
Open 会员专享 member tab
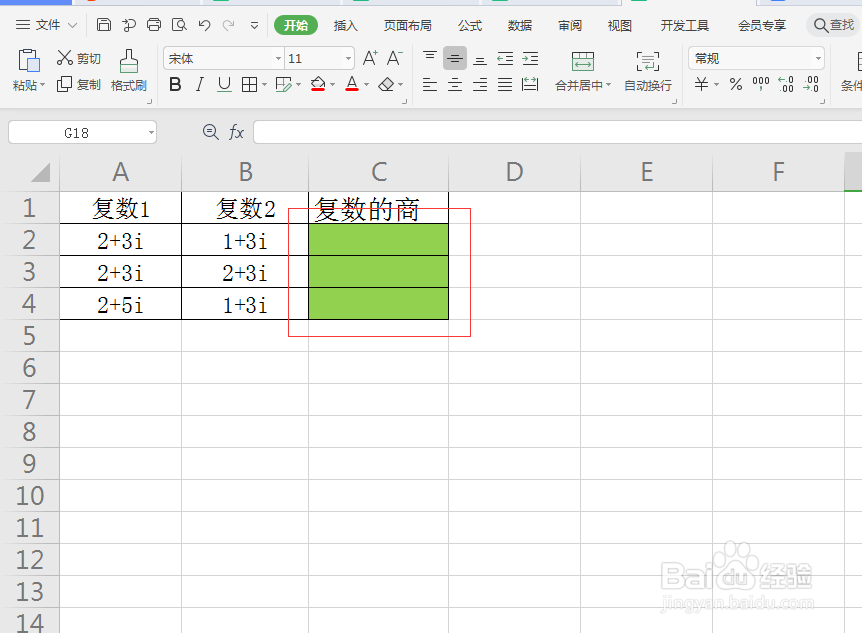pos(761,25)
